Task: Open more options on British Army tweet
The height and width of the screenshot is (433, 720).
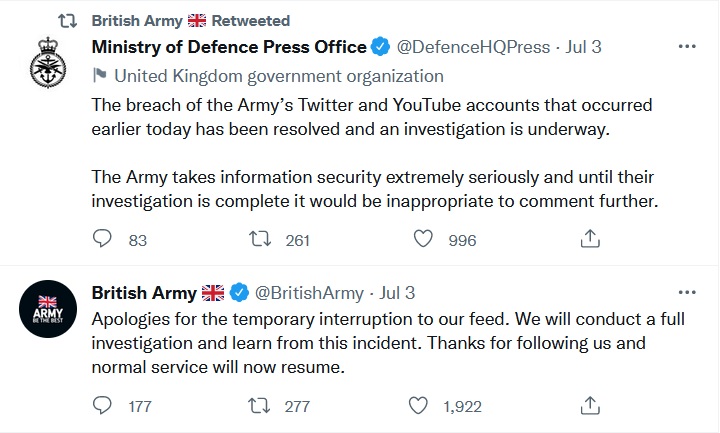Action: point(687,292)
